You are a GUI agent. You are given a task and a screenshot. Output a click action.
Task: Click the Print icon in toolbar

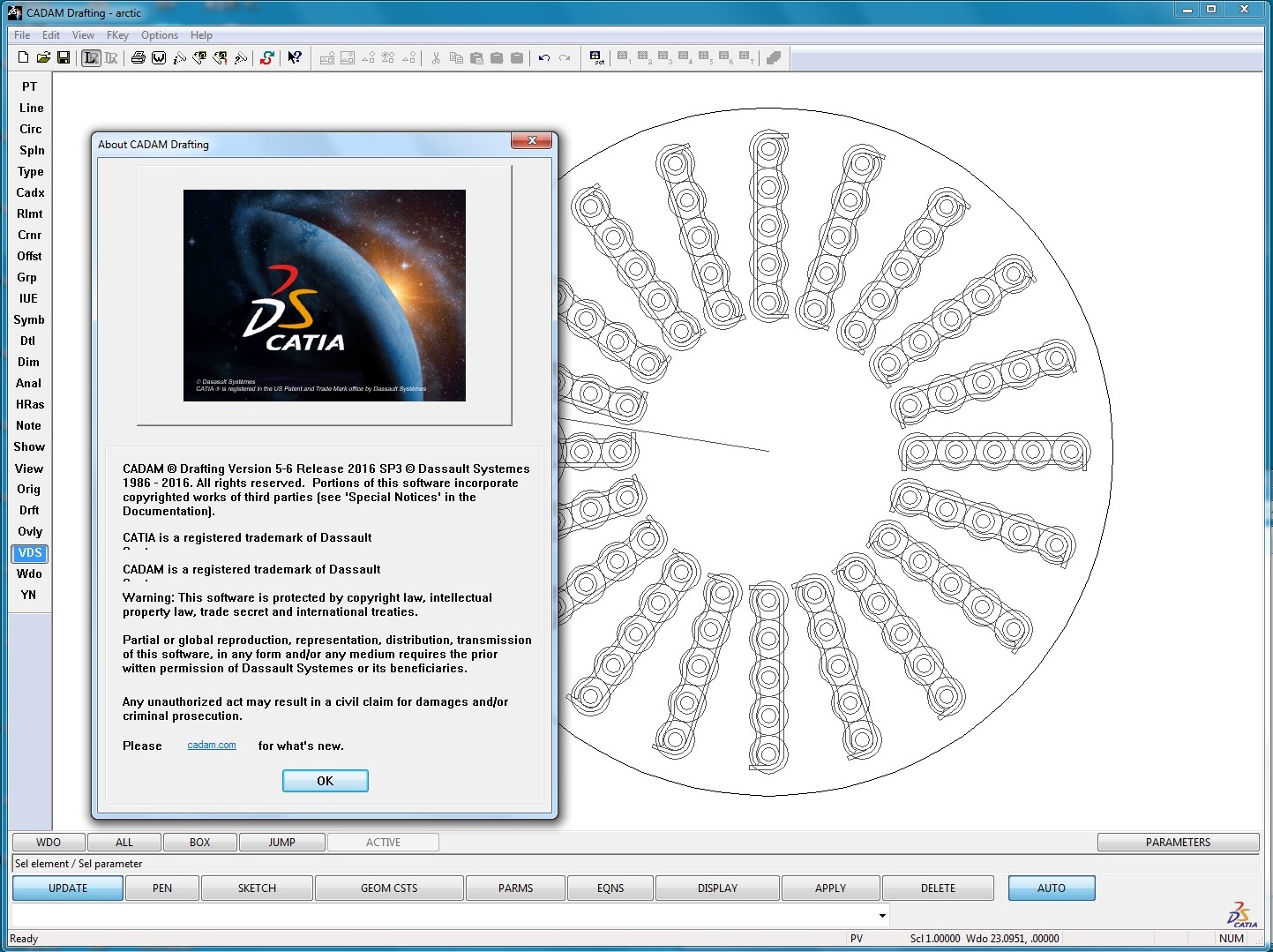139,57
